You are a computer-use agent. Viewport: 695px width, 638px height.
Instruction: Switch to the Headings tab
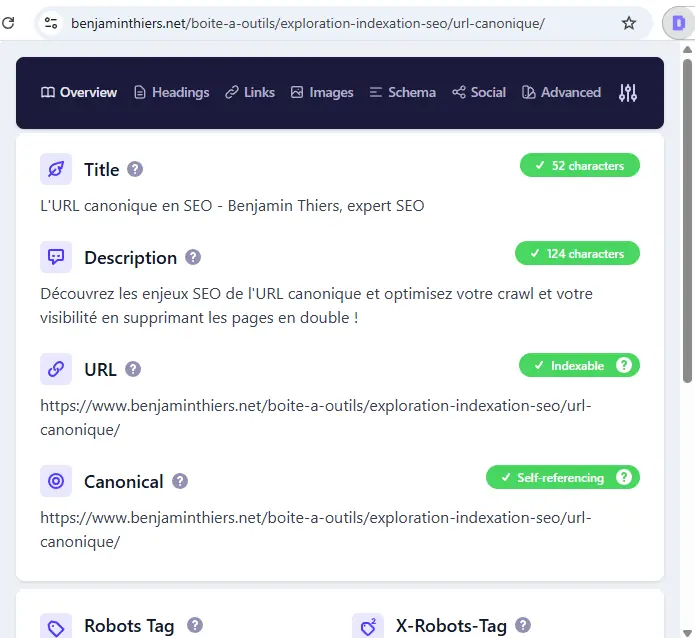171,93
